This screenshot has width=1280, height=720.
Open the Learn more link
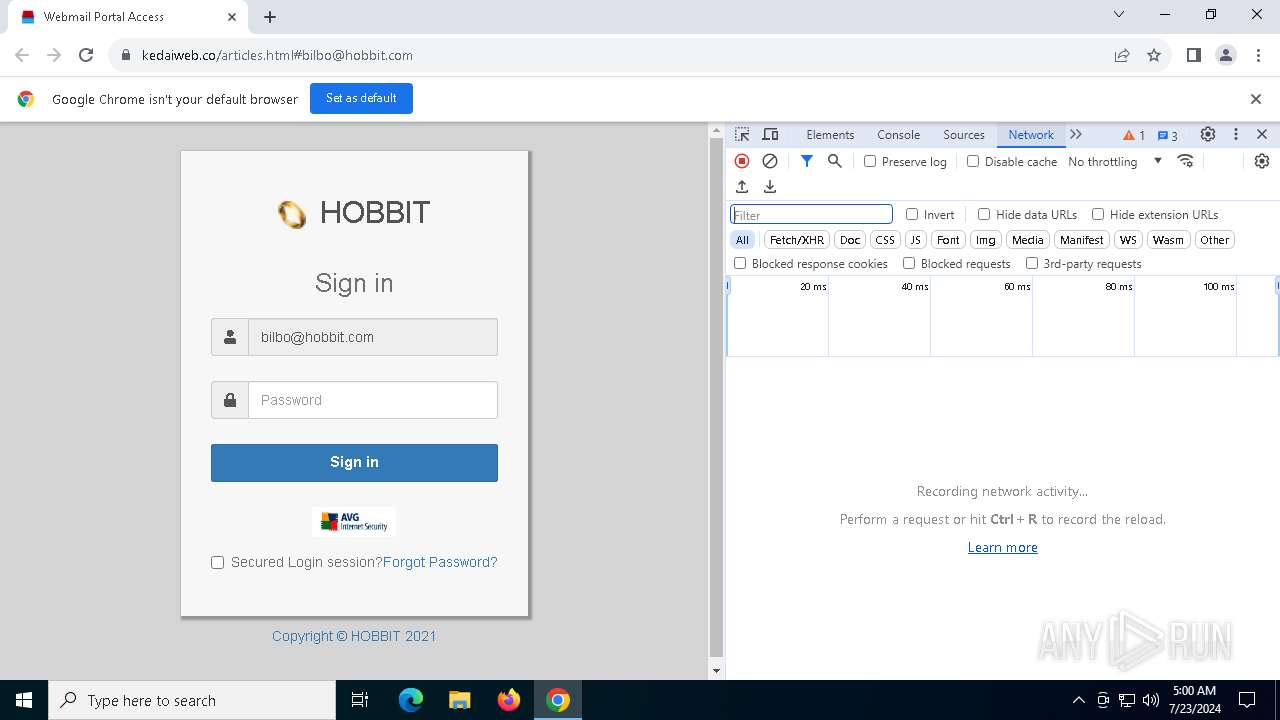(1002, 547)
